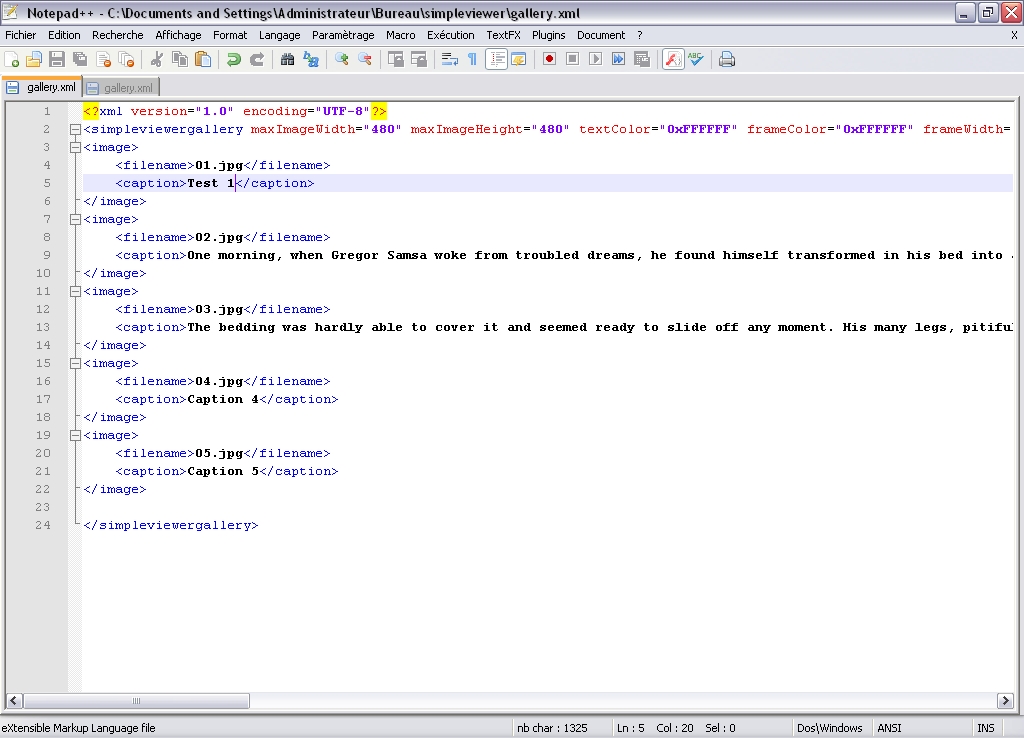Click the horizontal scrollbar right arrow
The image size is (1024, 738).
coord(1007,701)
